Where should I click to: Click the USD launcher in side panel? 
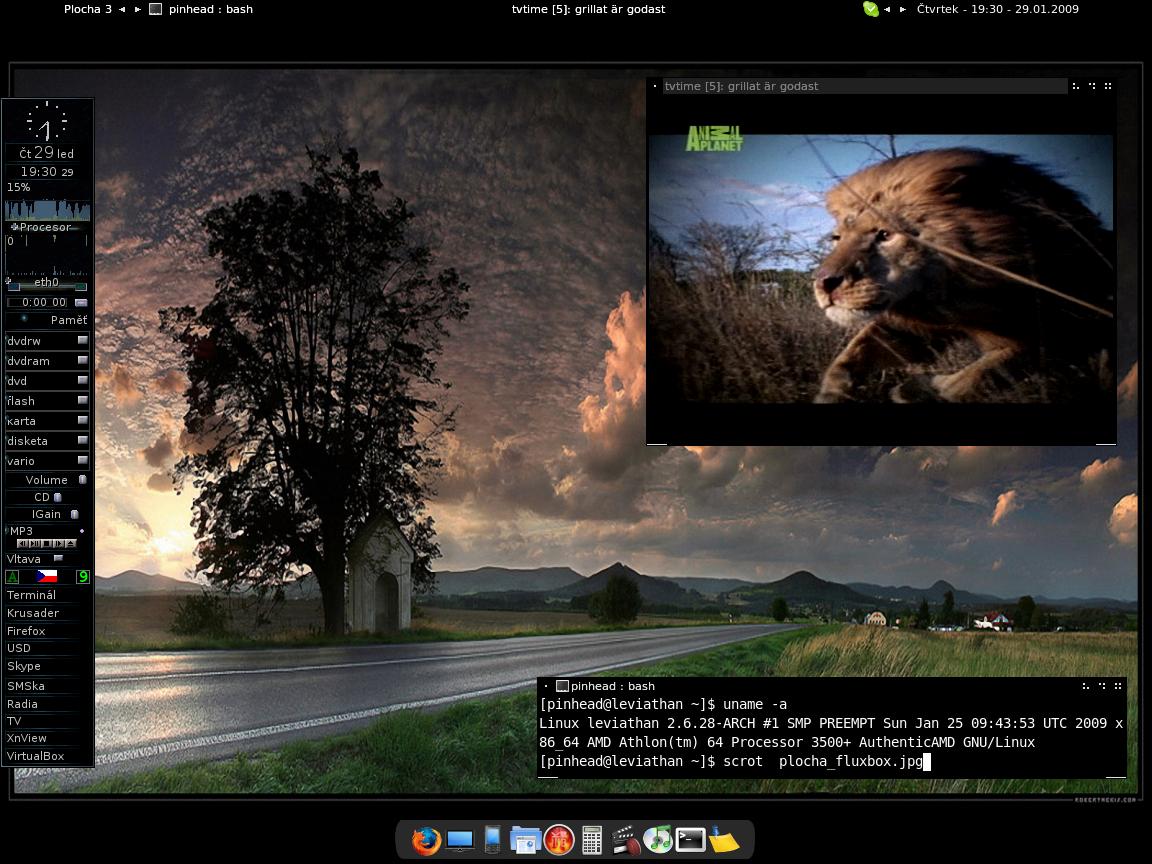pyautogui.click(x=19, y=648)
